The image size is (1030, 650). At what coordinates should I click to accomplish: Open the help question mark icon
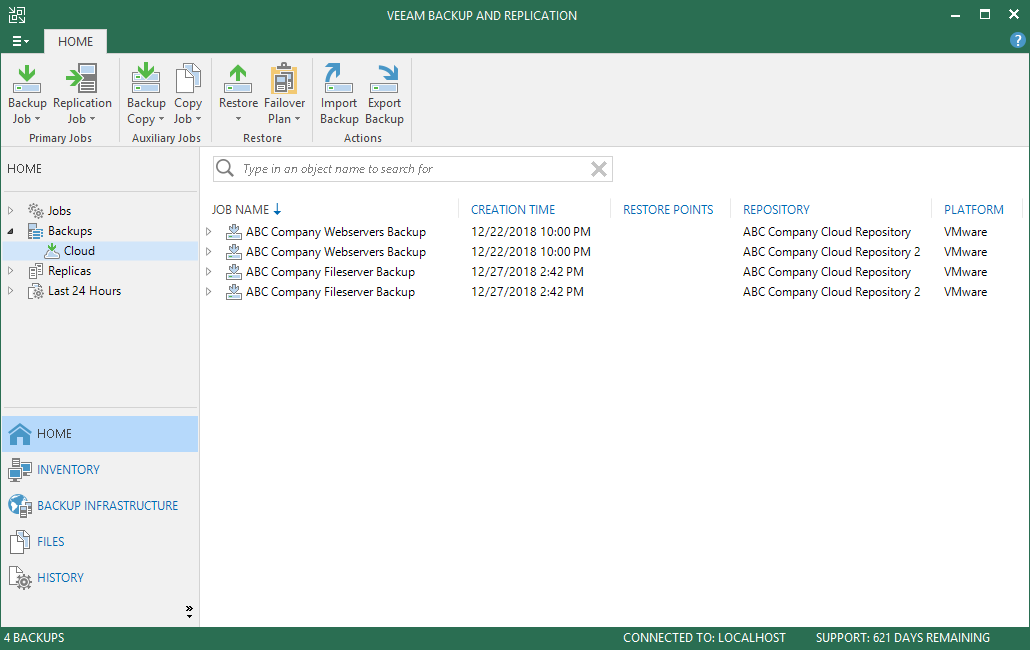[1017, 41]
